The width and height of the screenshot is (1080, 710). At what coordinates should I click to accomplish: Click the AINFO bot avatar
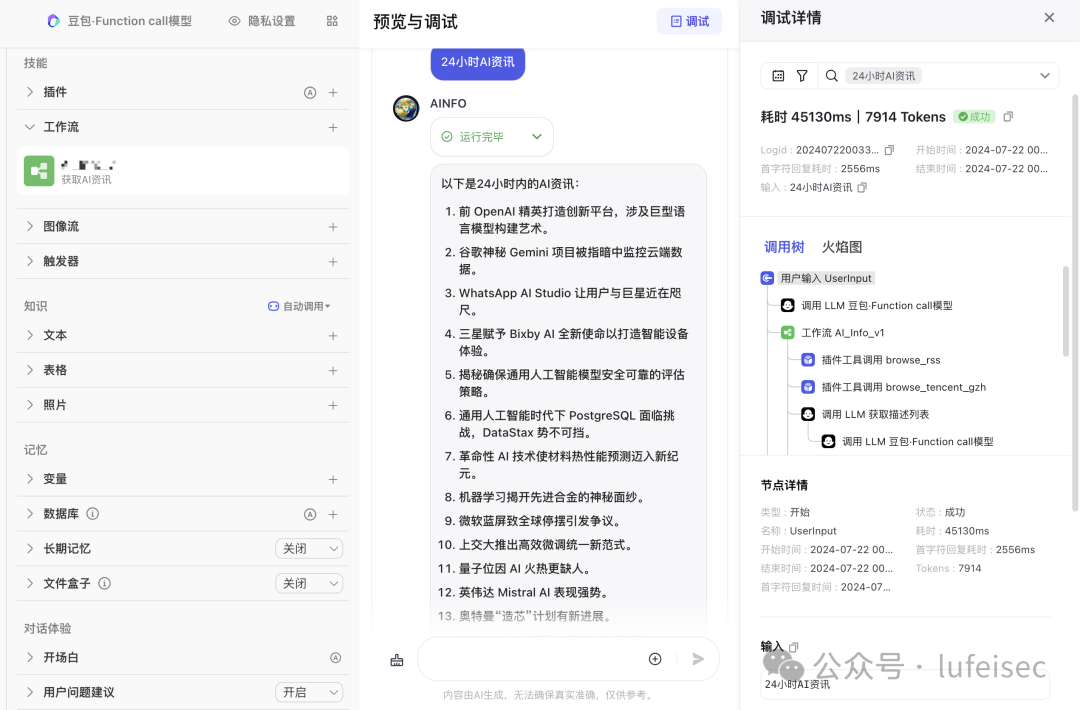point(406,108)
